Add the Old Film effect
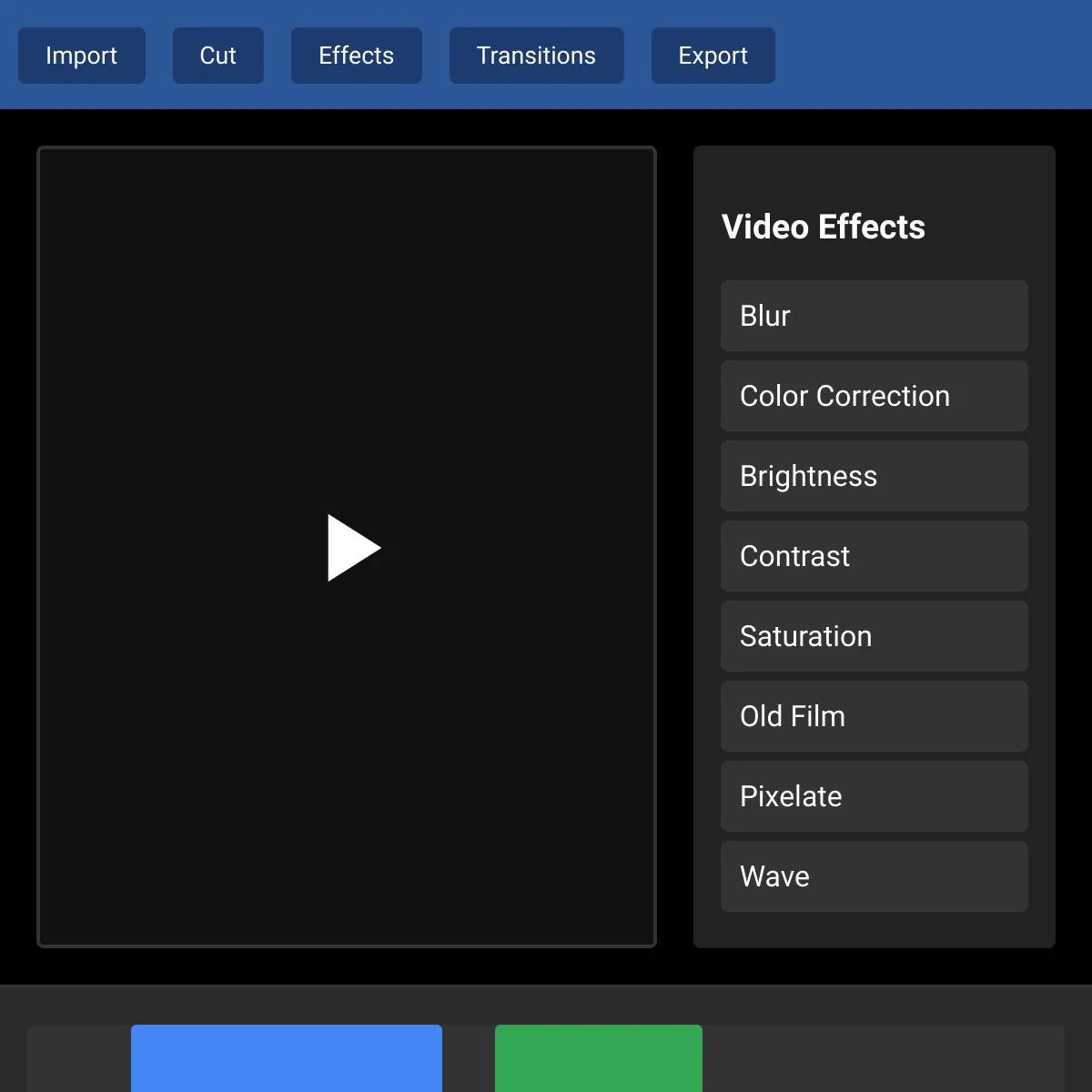This screenshot has width=1092, height=1092. pos(874,716)
